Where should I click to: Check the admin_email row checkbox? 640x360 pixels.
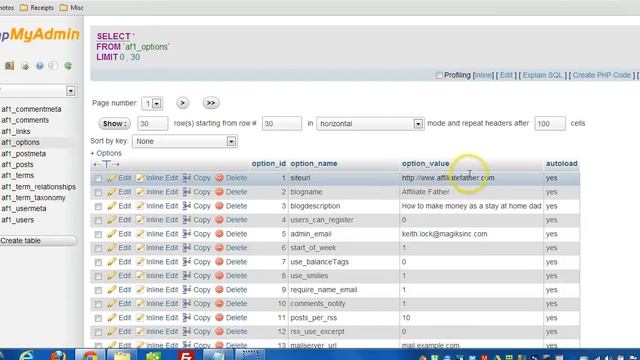(x=98, y=235)
